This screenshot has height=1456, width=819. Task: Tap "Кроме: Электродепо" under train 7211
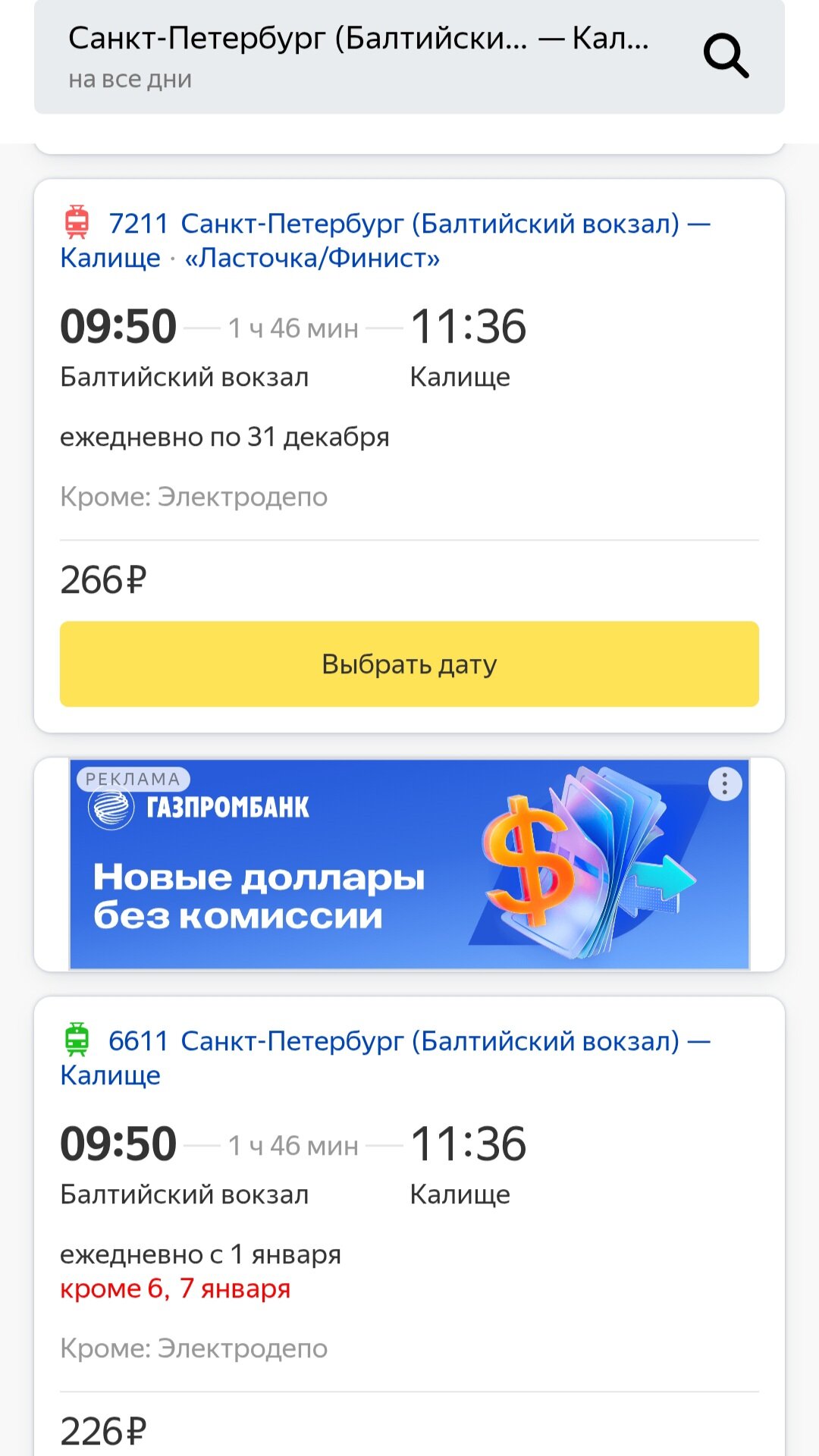click(193, 497)
